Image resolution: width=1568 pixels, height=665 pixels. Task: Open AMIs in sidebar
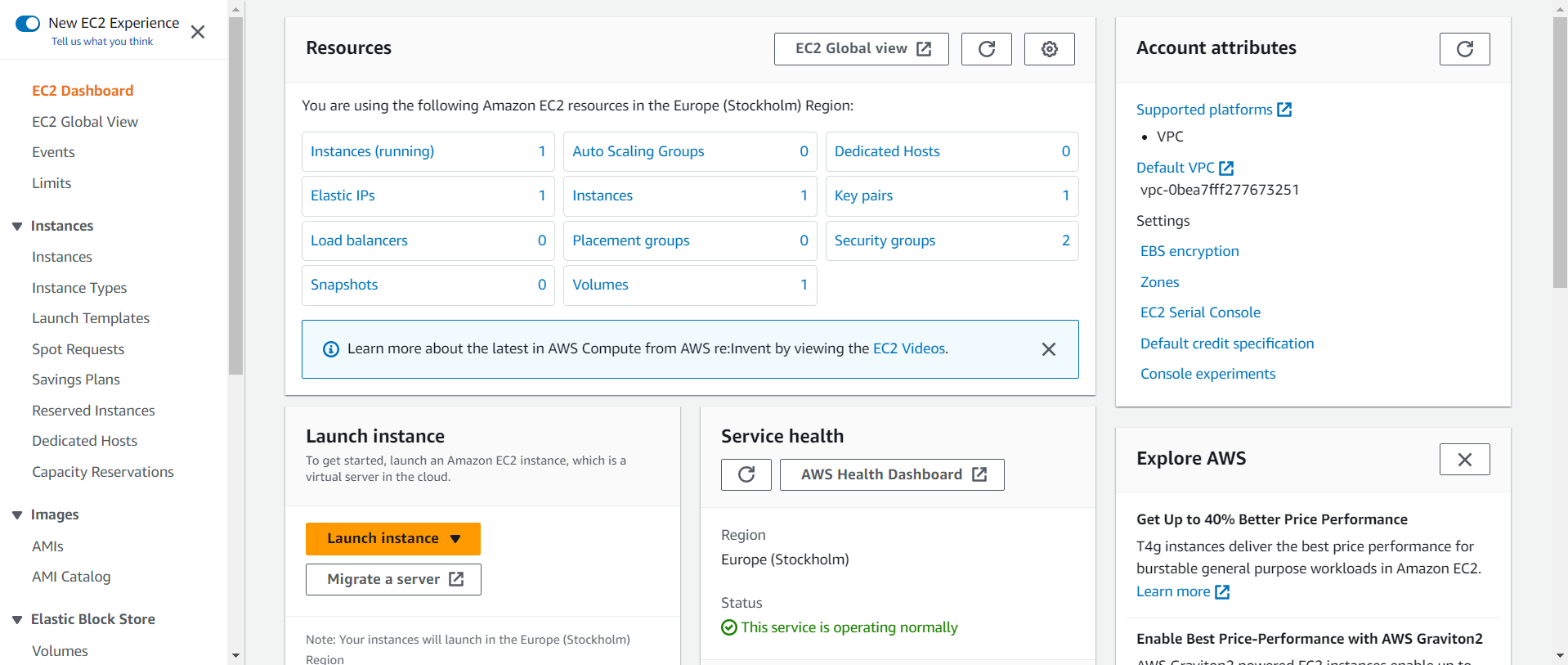(47, 546)
